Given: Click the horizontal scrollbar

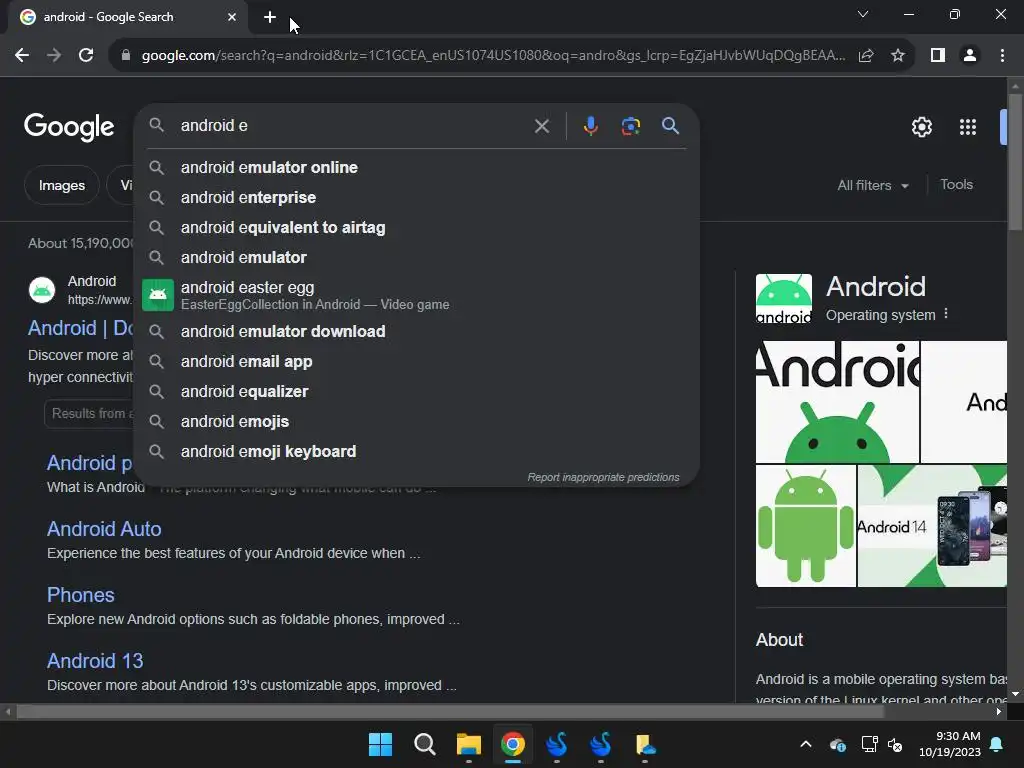Looking at the screenshot, I should pos(450,712).
